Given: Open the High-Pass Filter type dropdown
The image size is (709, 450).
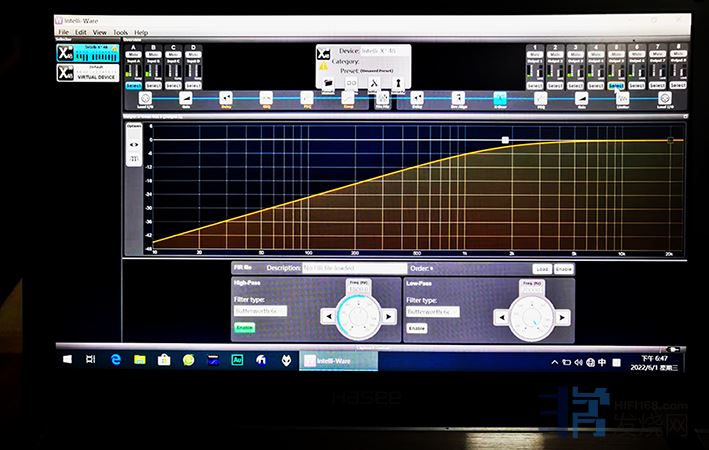Looking at the screenshot, I should point(260,311).
